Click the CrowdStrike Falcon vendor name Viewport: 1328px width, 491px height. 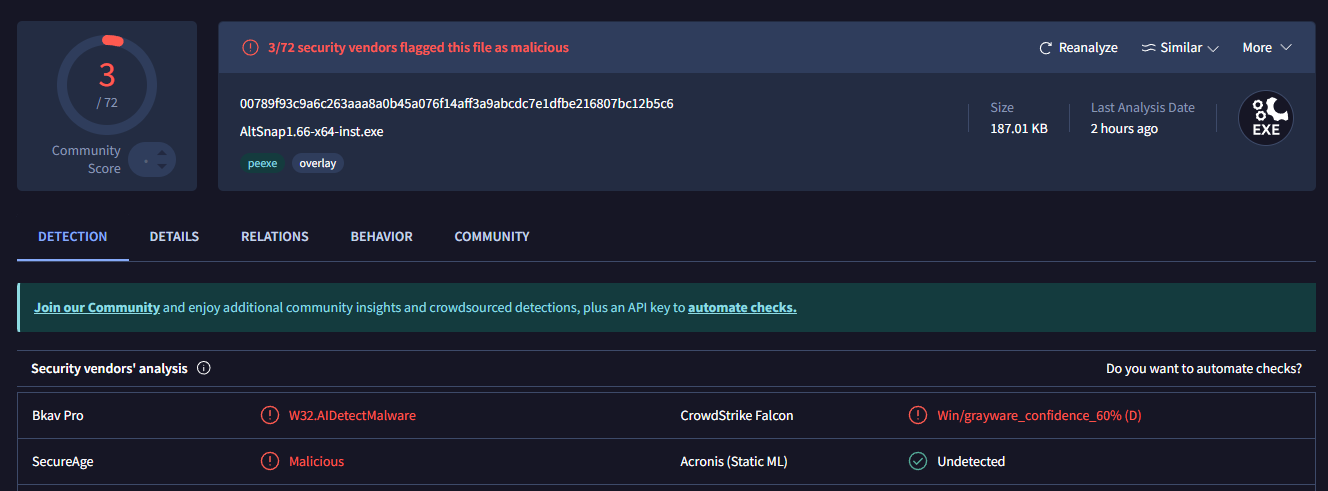(737, 415)
